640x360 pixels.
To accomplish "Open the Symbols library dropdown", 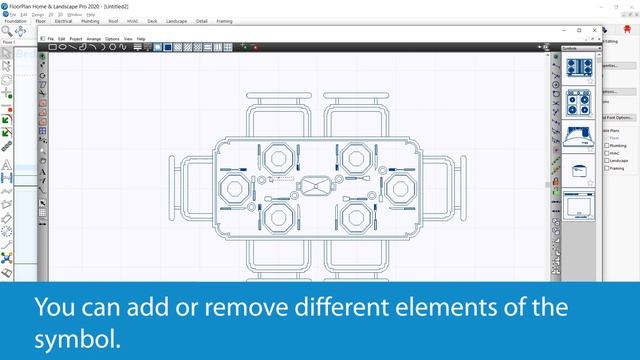I will pos(581,49).
